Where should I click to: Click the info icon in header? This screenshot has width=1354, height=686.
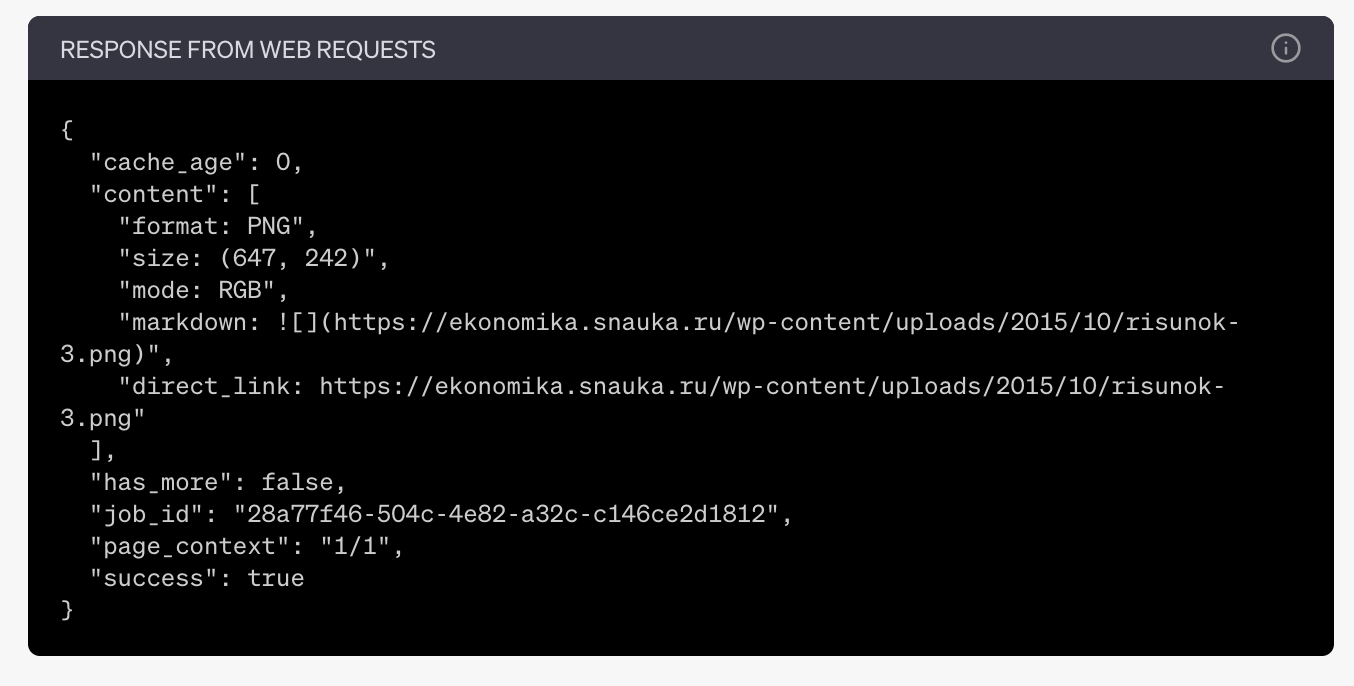tap(1285, 48)
